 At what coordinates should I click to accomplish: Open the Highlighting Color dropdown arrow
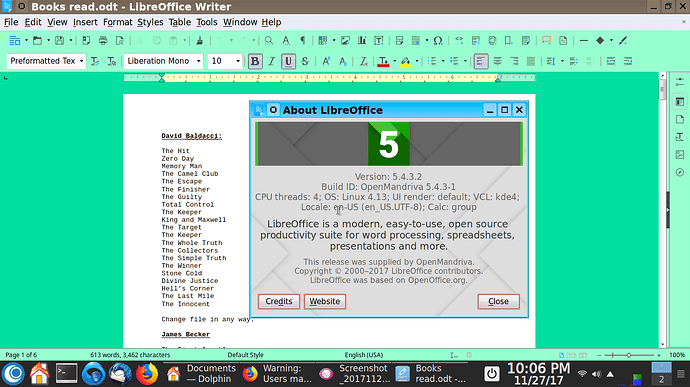pos(417,61)
